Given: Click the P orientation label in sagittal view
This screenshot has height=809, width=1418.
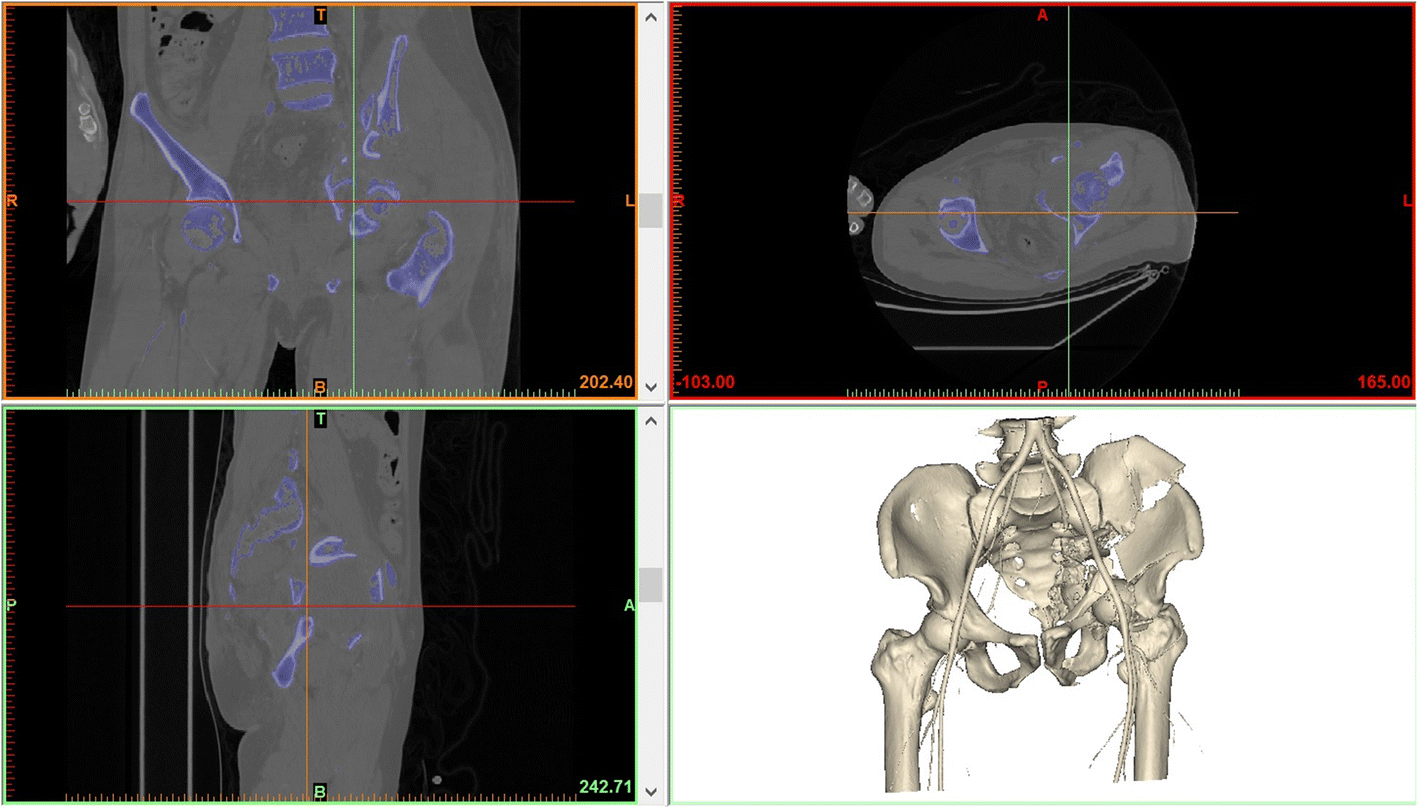Looking at the screenshot, I should (12, 605).
